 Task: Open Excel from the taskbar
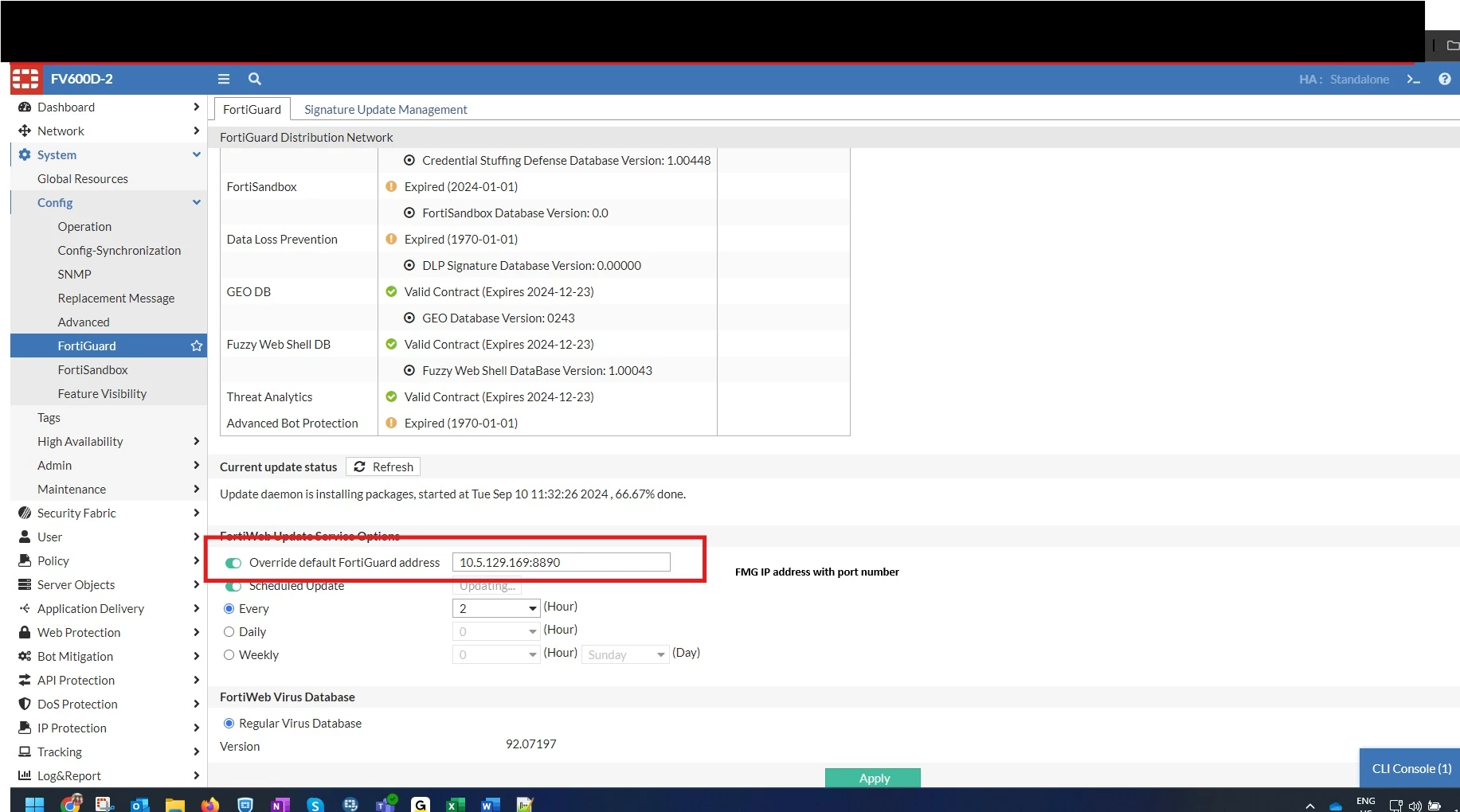coord(455,804)
